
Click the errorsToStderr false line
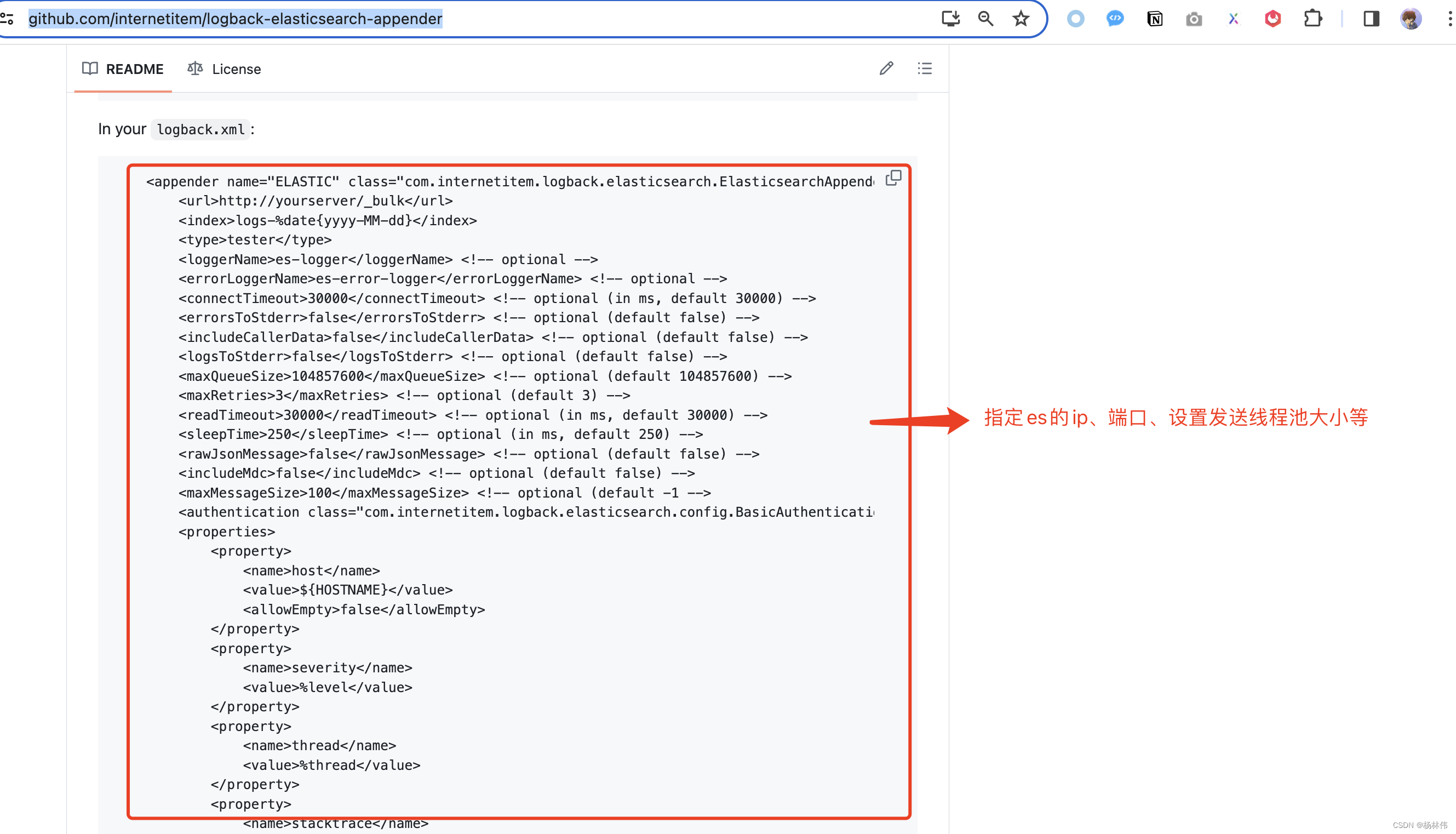point(469,318)
